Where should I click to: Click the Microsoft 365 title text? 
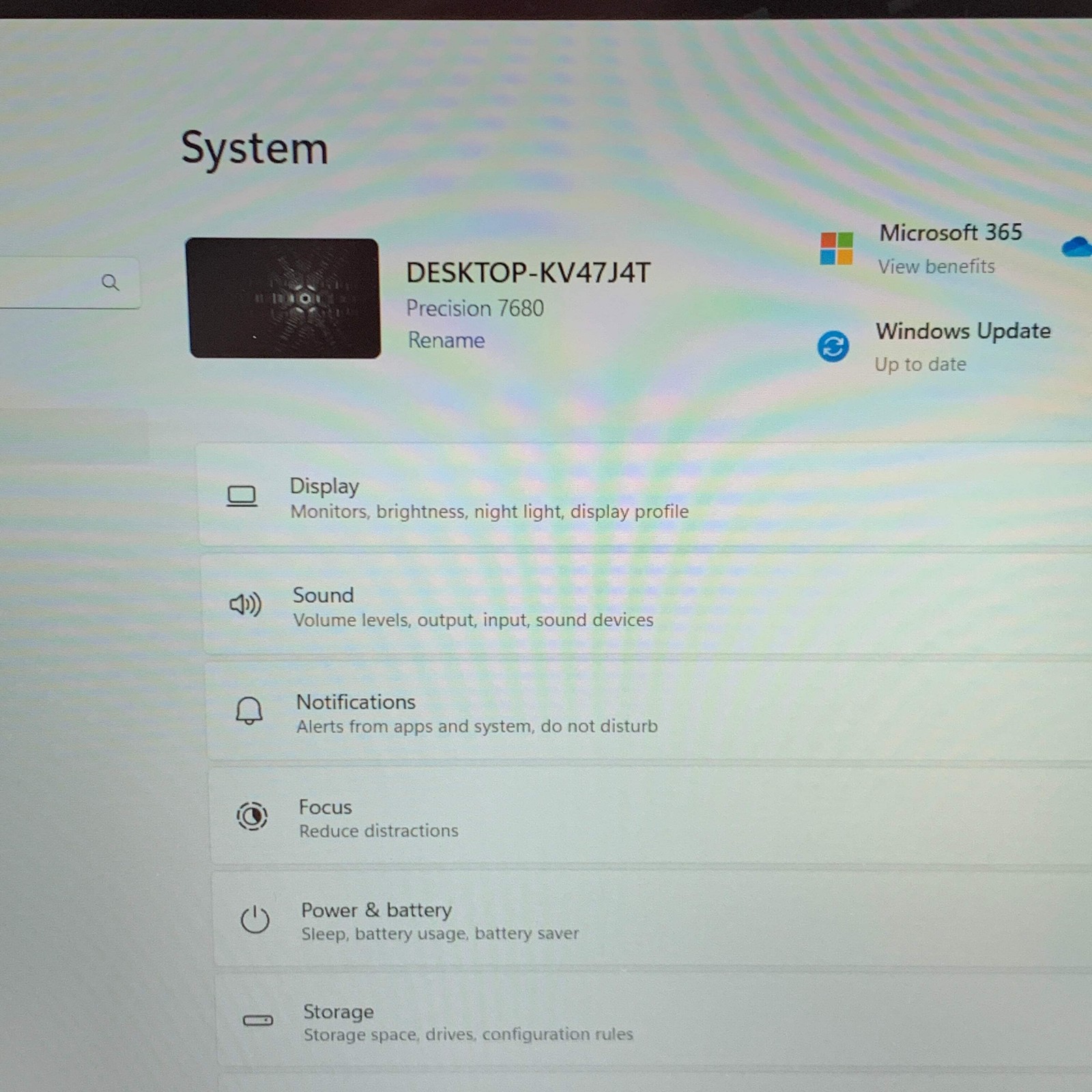[951, 233]
